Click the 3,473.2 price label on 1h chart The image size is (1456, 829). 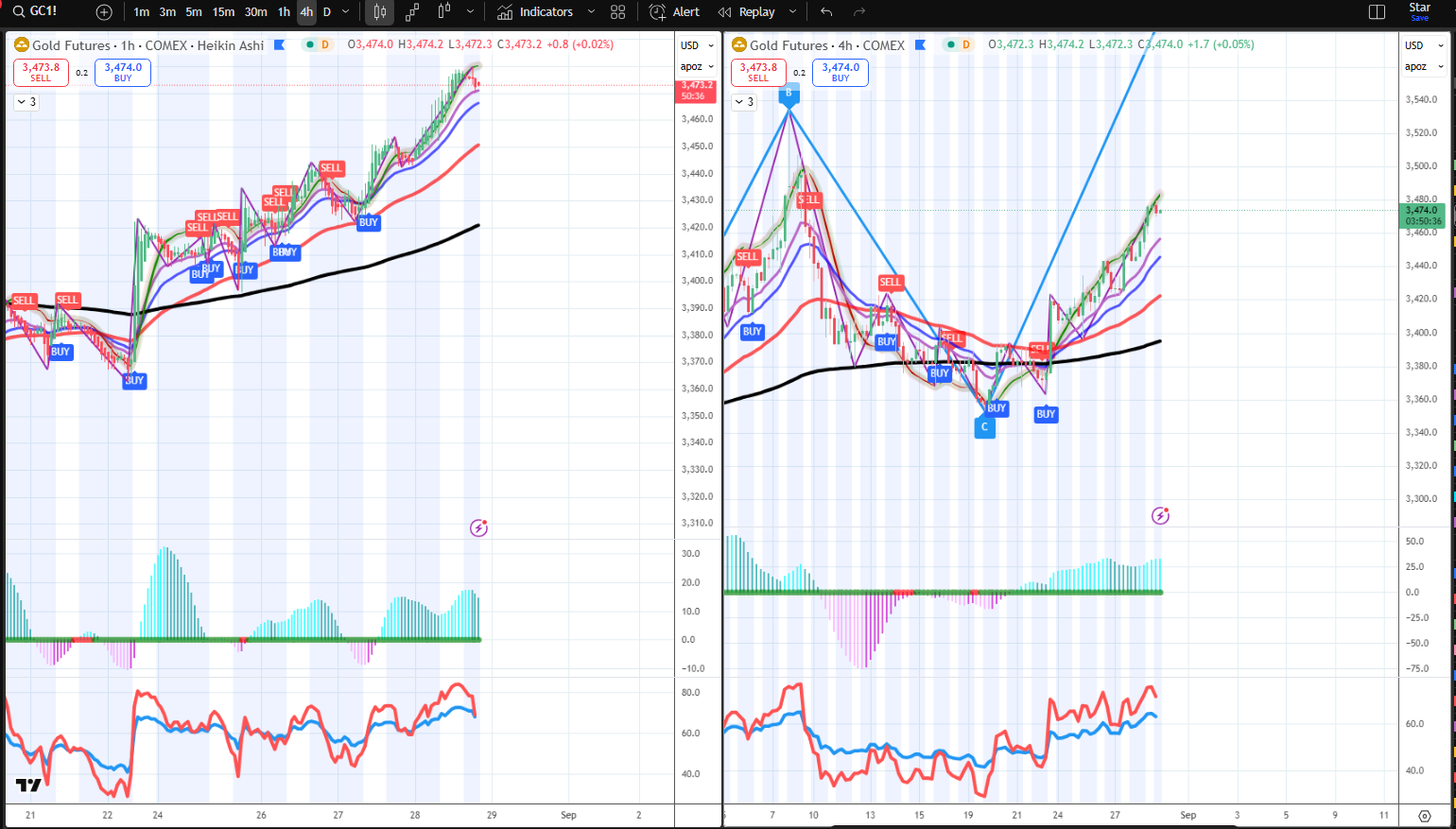coord(697,90)
